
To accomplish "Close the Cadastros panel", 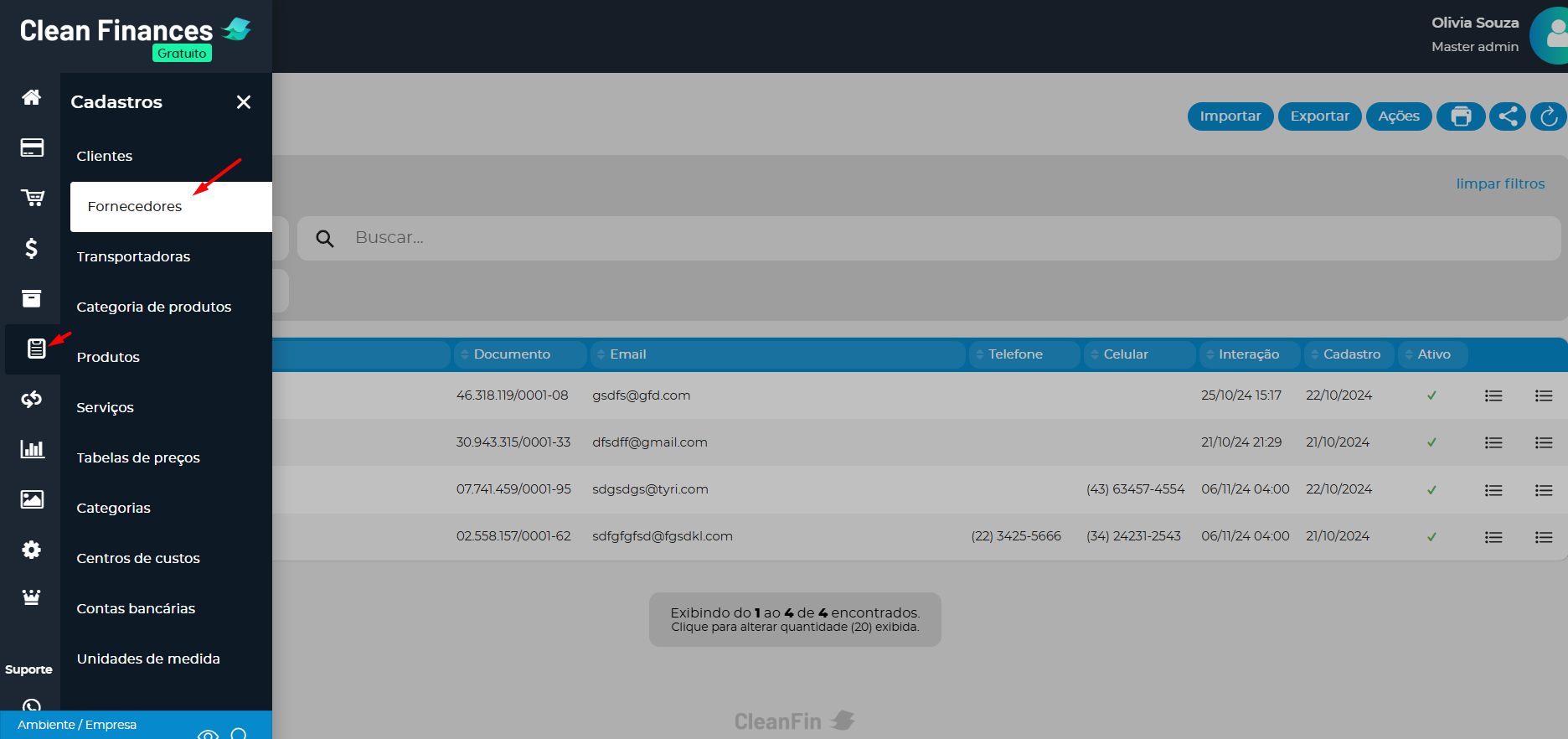I will point(244,102).
